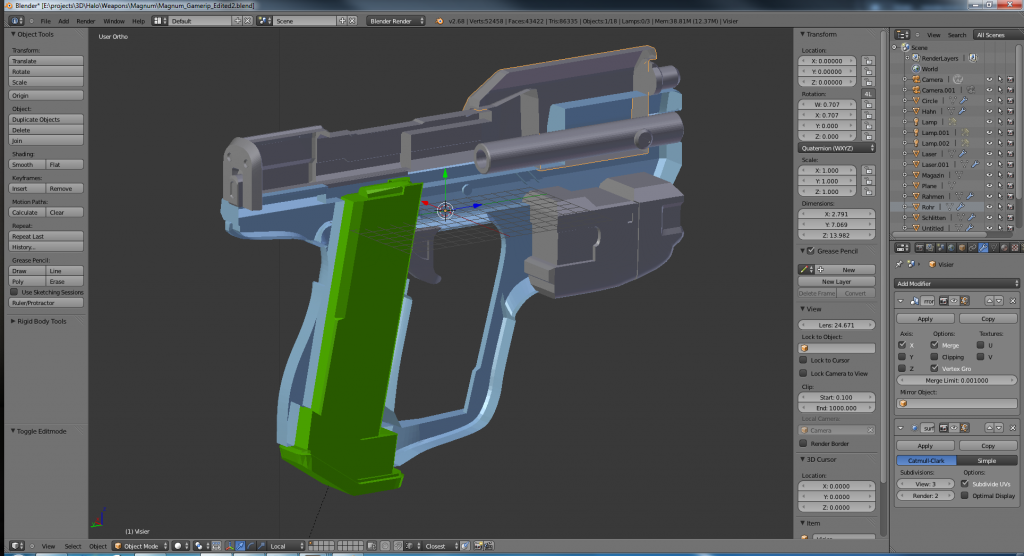Image resolution: width=1024 pixels, height=556 pixels.
Task: Remove the Mirror modifier with X icon
Action: pyautogui.click(x=1013, y=301)
